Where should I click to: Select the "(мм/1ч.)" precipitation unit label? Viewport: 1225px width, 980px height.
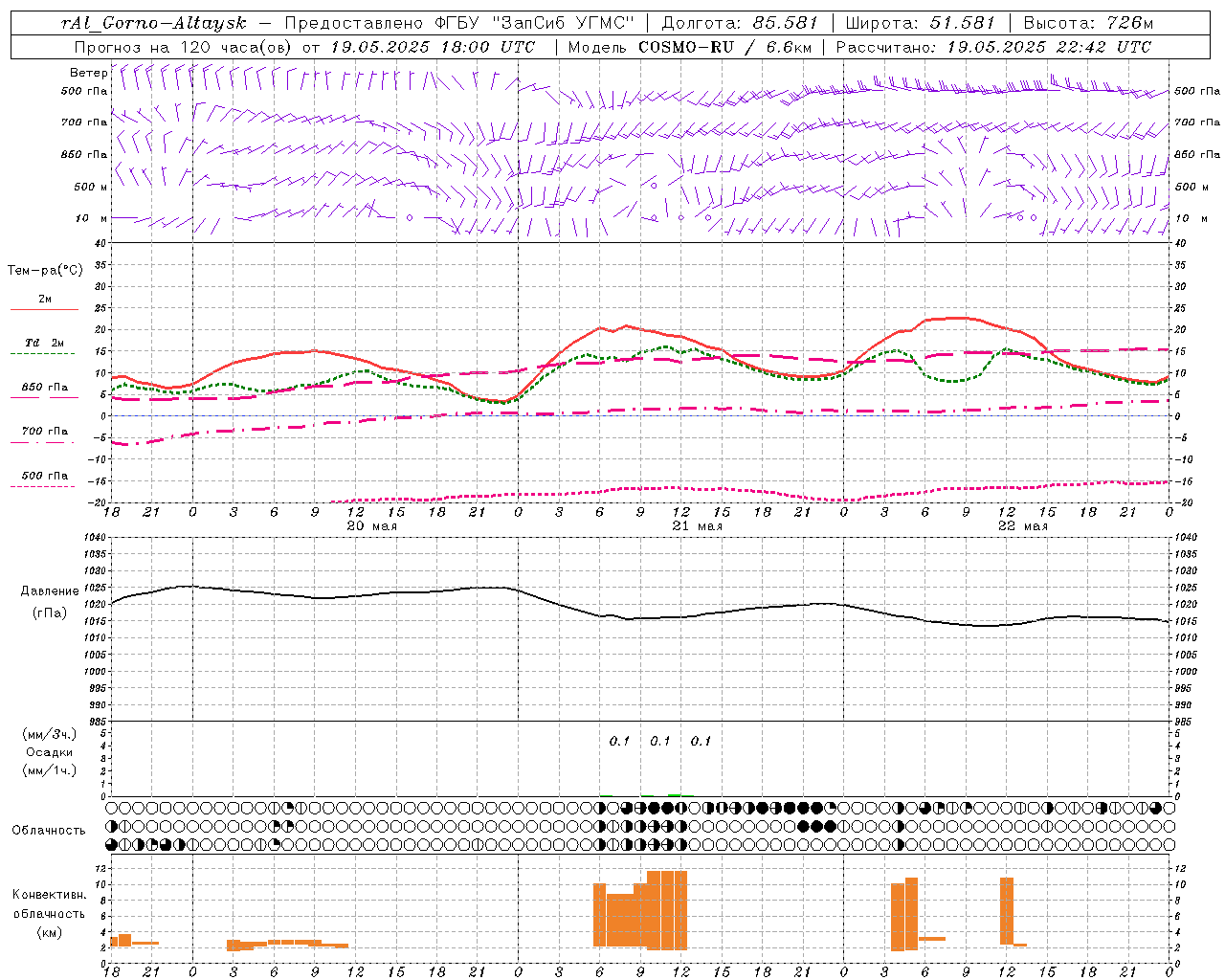click(50, 770)
